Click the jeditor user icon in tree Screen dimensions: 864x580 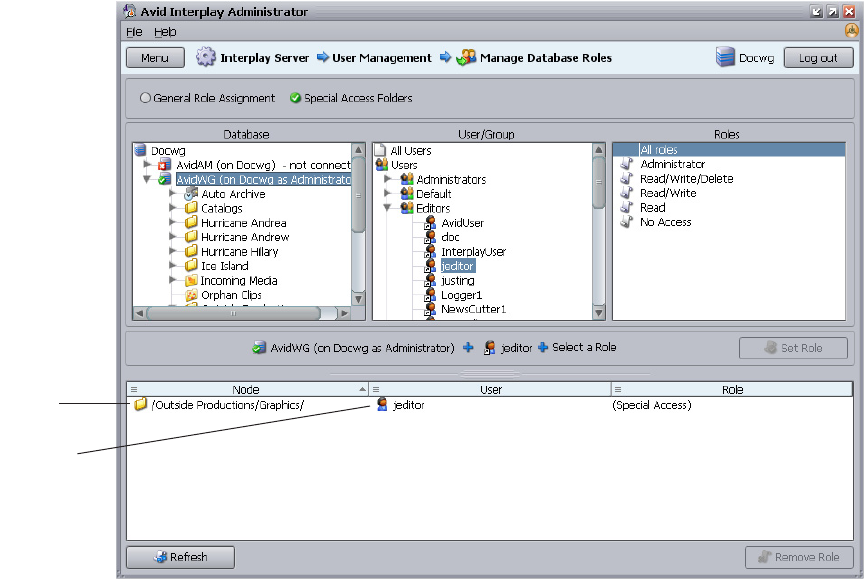pyautogui.click(x=430, y=266)
